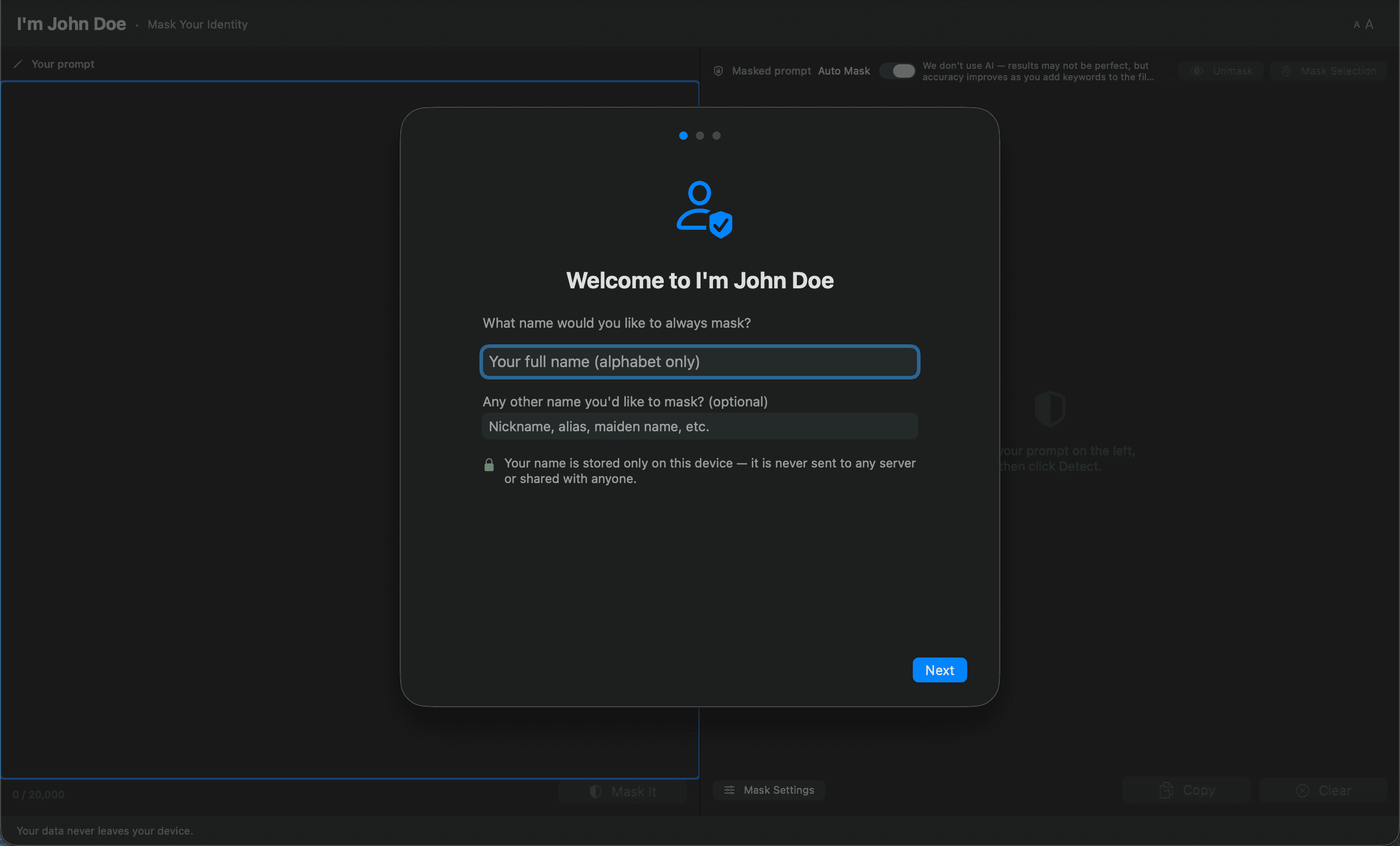Click the sliders icon beside Mask Settings

(730, 790)
